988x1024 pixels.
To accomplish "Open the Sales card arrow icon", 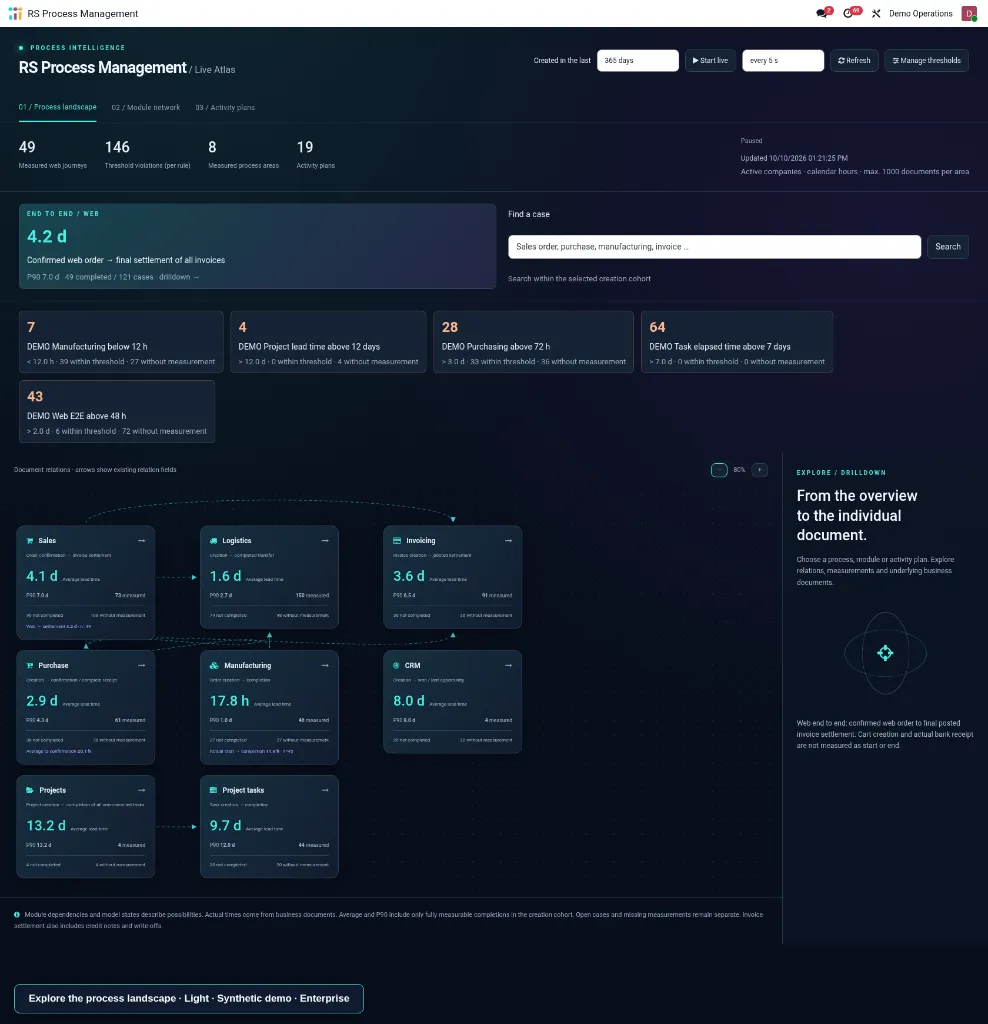I will 142,541.
